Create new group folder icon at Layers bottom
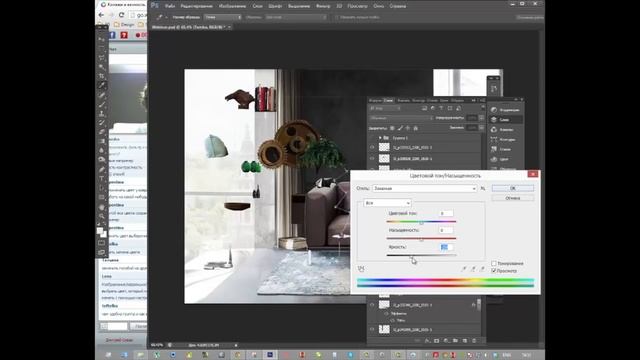 (455, 340)
